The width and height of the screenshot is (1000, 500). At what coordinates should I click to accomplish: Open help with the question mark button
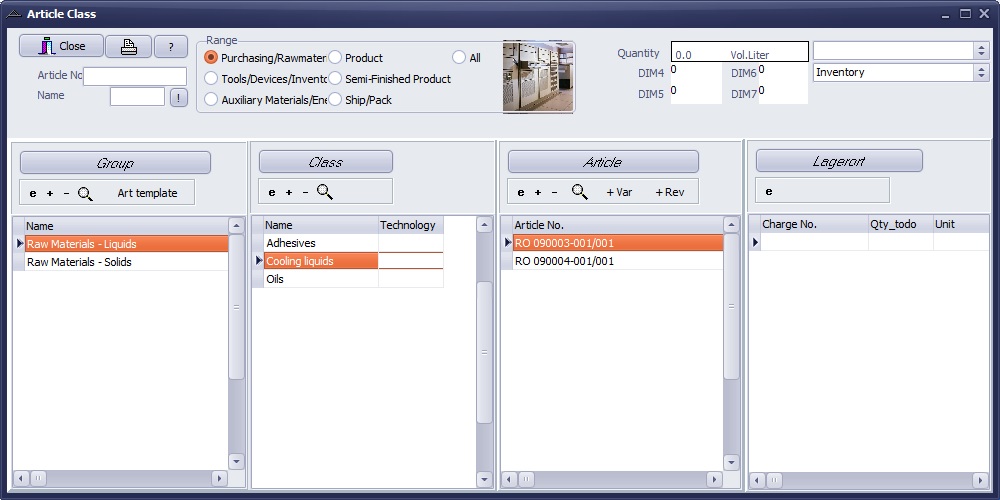(x=171, y=46)
